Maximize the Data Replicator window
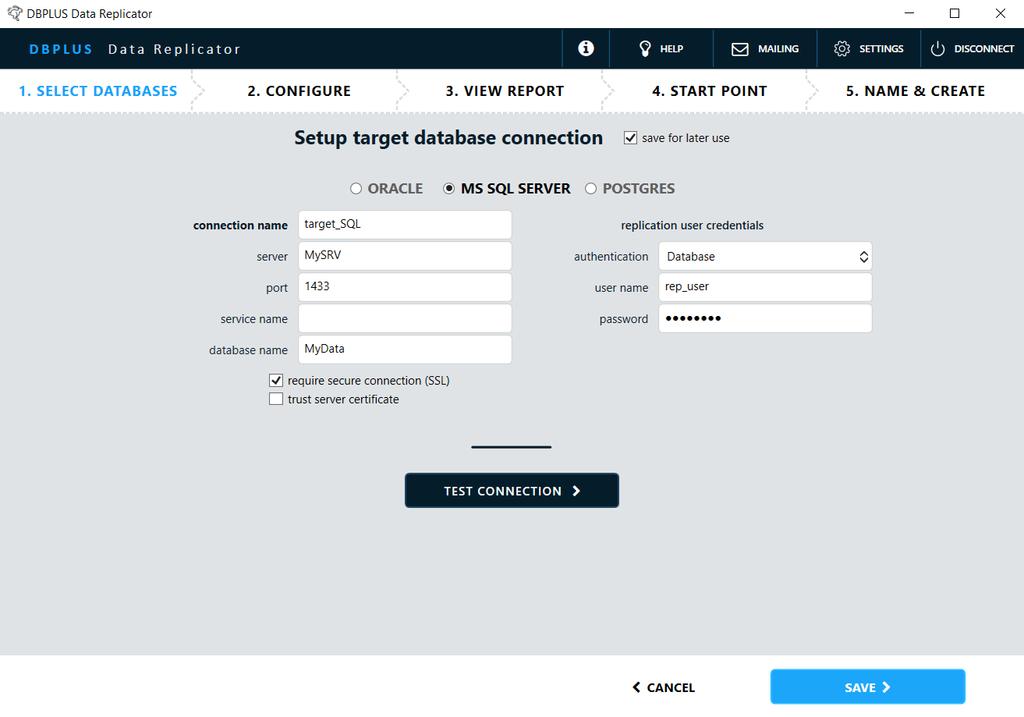The width and height of the screenshot is (1024, 717). 955,13
